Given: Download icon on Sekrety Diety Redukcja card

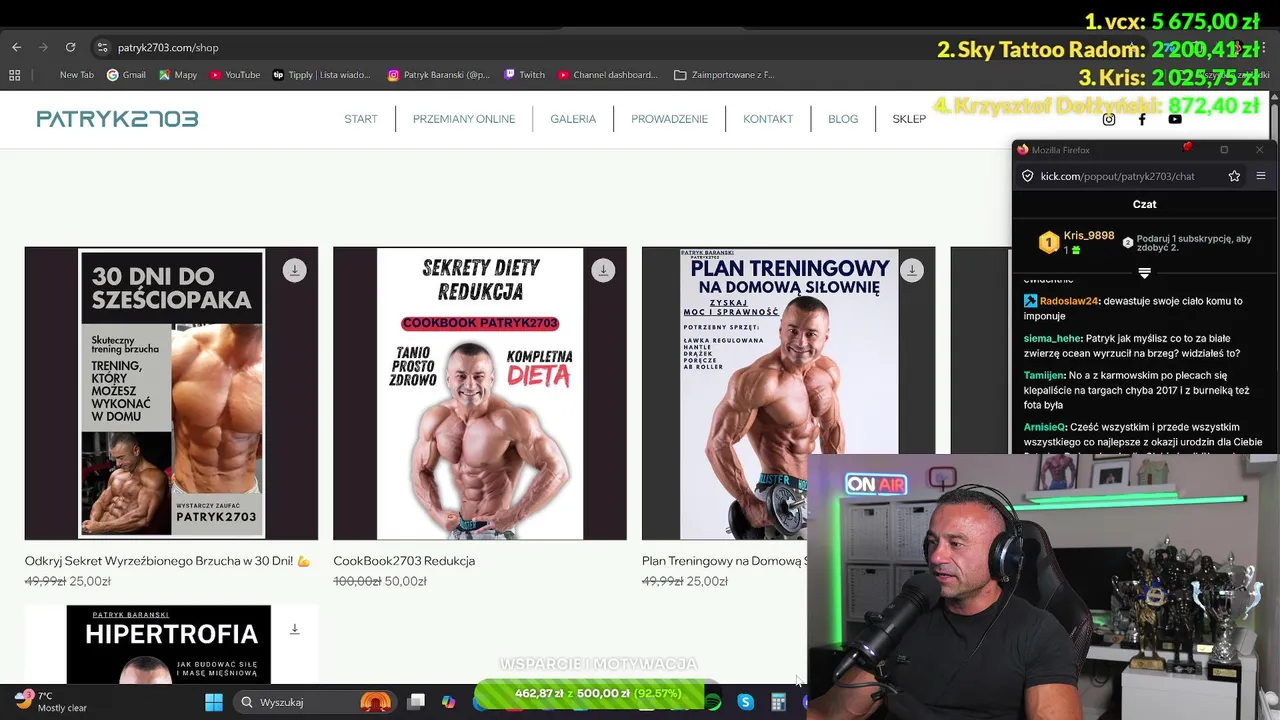Looking at the screenshot, I should click(x=603, y=271).
